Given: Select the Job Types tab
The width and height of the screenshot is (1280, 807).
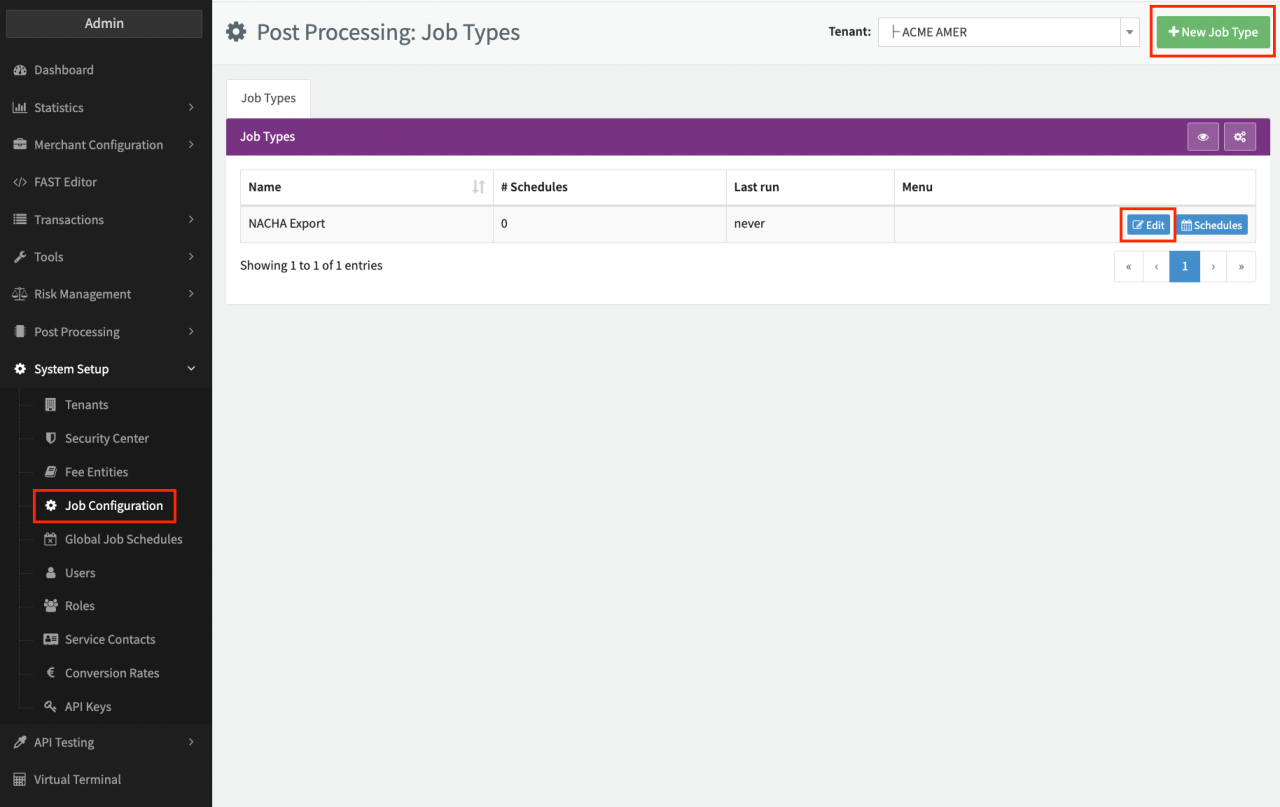Looking at the screenshot, I should pyautogui.click(x=268, y=98).
